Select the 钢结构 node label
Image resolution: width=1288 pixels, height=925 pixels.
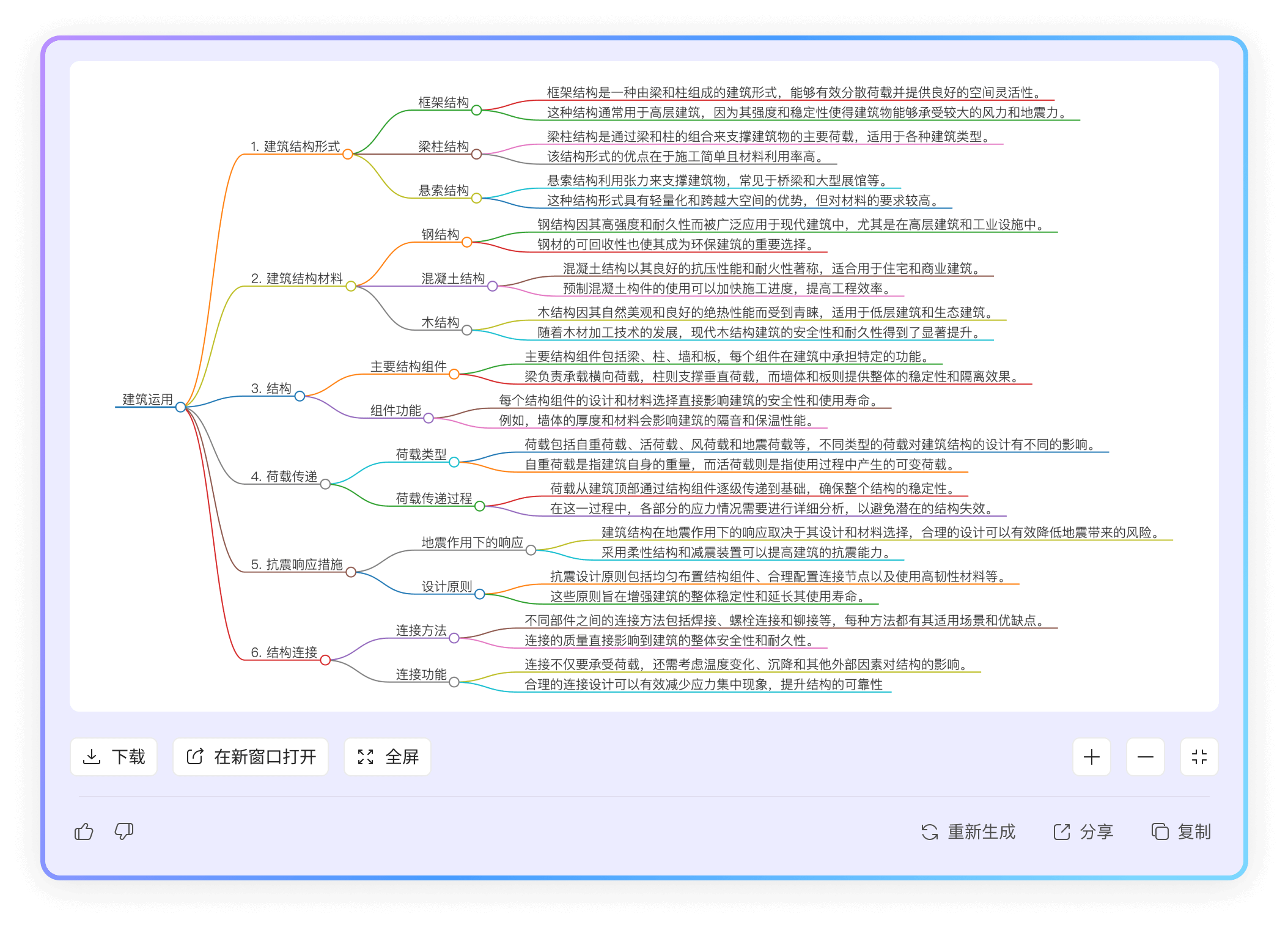click(x=440, y=234)
